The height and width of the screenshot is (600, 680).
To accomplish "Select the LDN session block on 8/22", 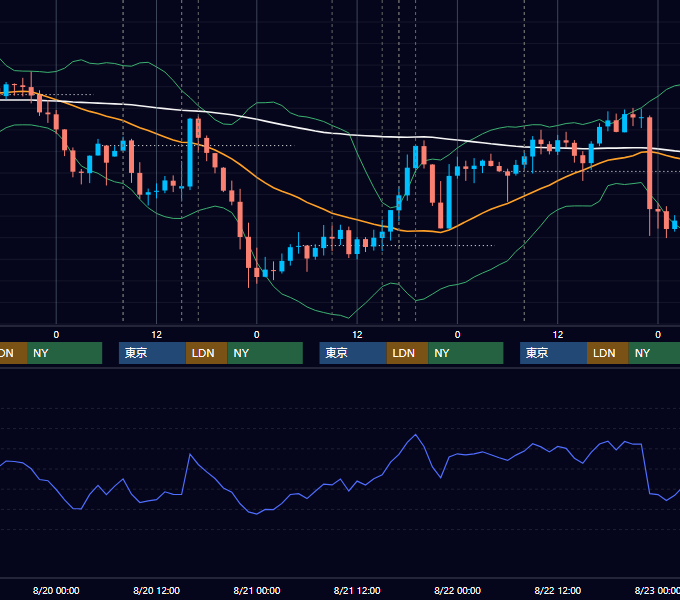I will coord(608,353).
